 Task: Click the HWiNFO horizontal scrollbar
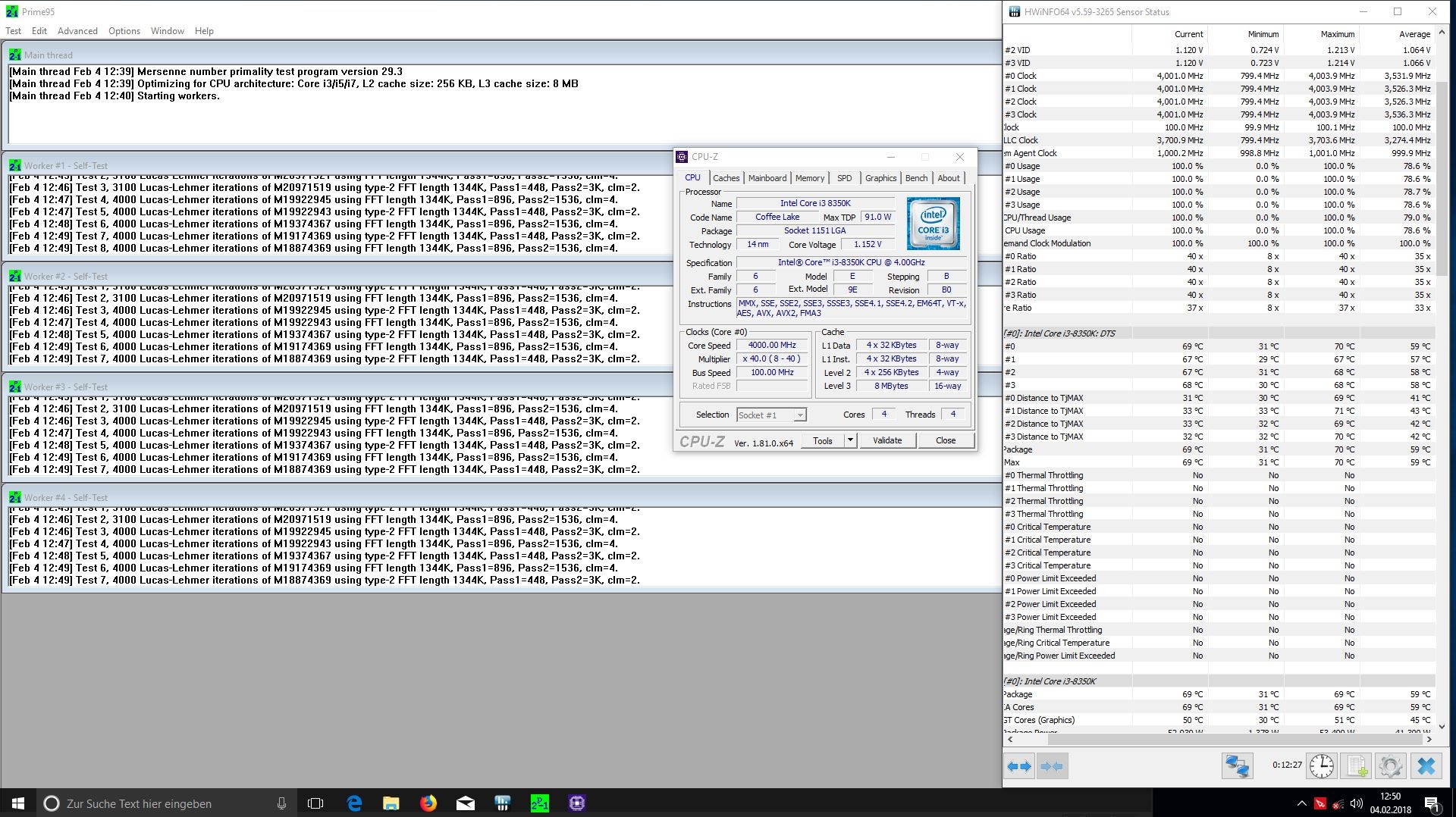(x=1213, y=739)
